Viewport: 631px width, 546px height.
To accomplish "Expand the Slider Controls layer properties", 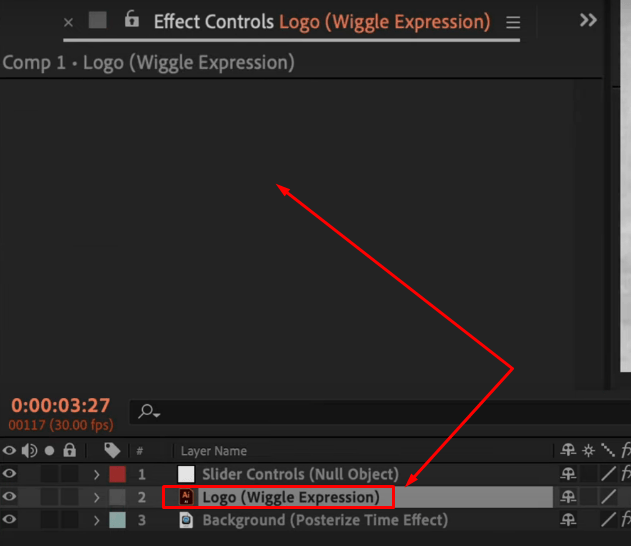I will (97, 474).
